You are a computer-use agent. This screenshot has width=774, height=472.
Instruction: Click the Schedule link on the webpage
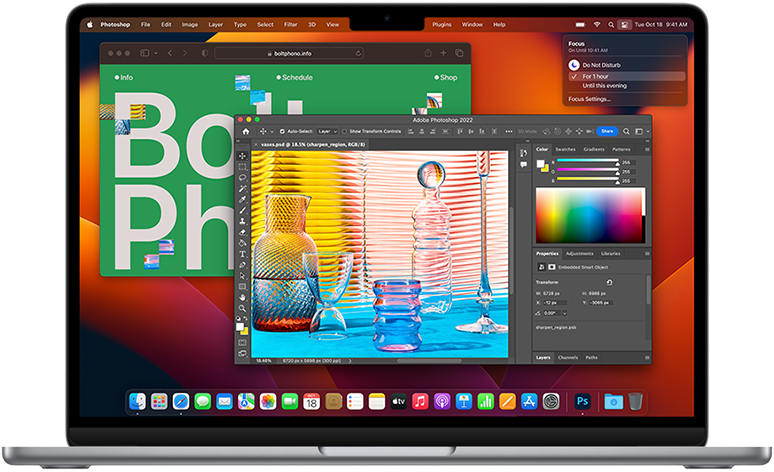point(294,78)
